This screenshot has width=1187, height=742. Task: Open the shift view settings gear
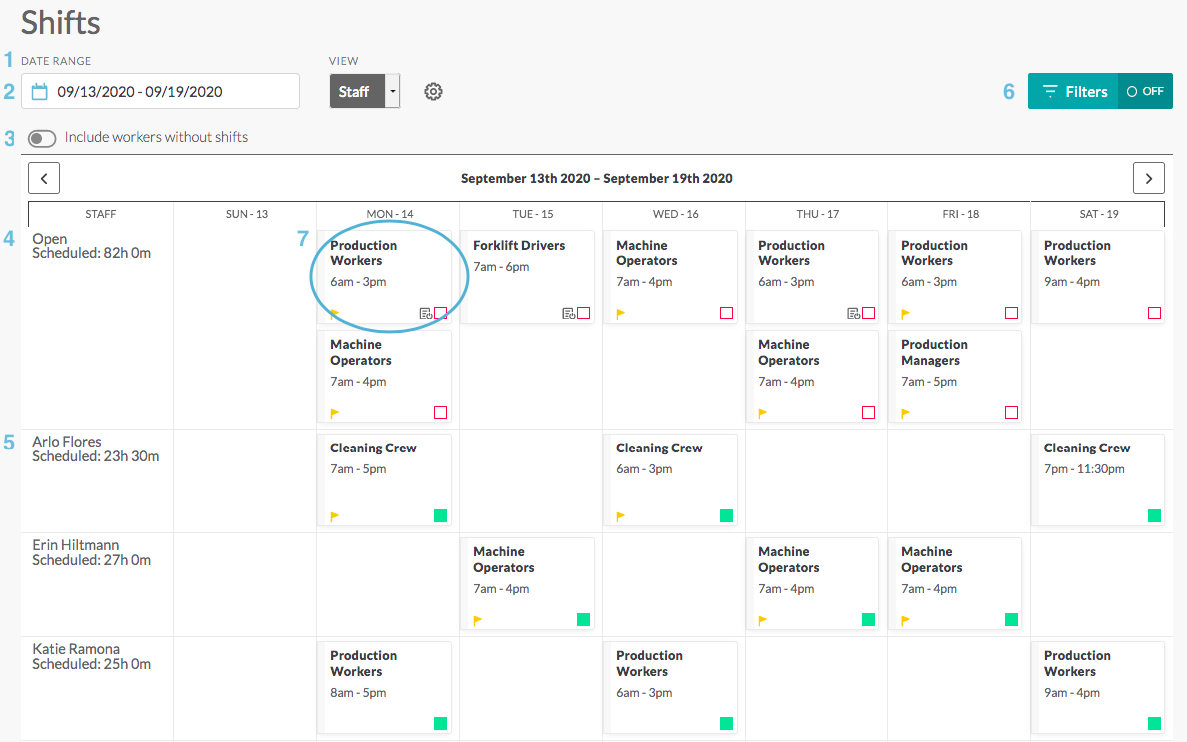433,92
